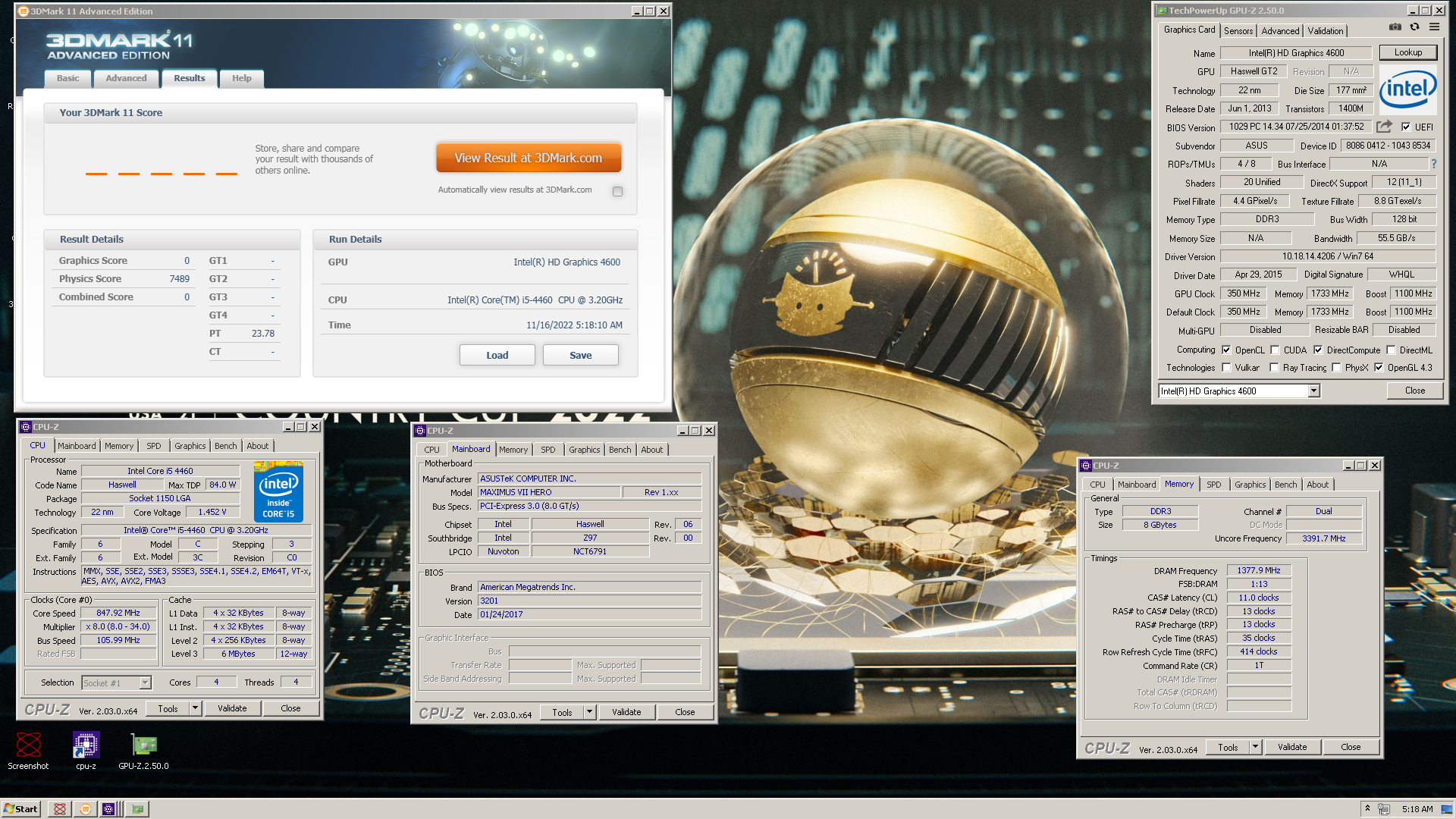Click the network icon in system tray
The height and width of the screenshot is (819, 1456).
pos(1384,809)
